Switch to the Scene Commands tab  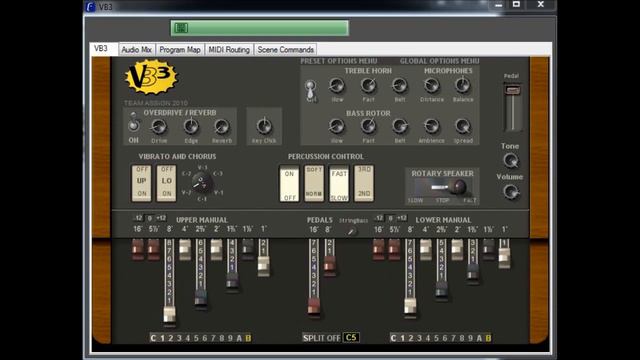285,50
